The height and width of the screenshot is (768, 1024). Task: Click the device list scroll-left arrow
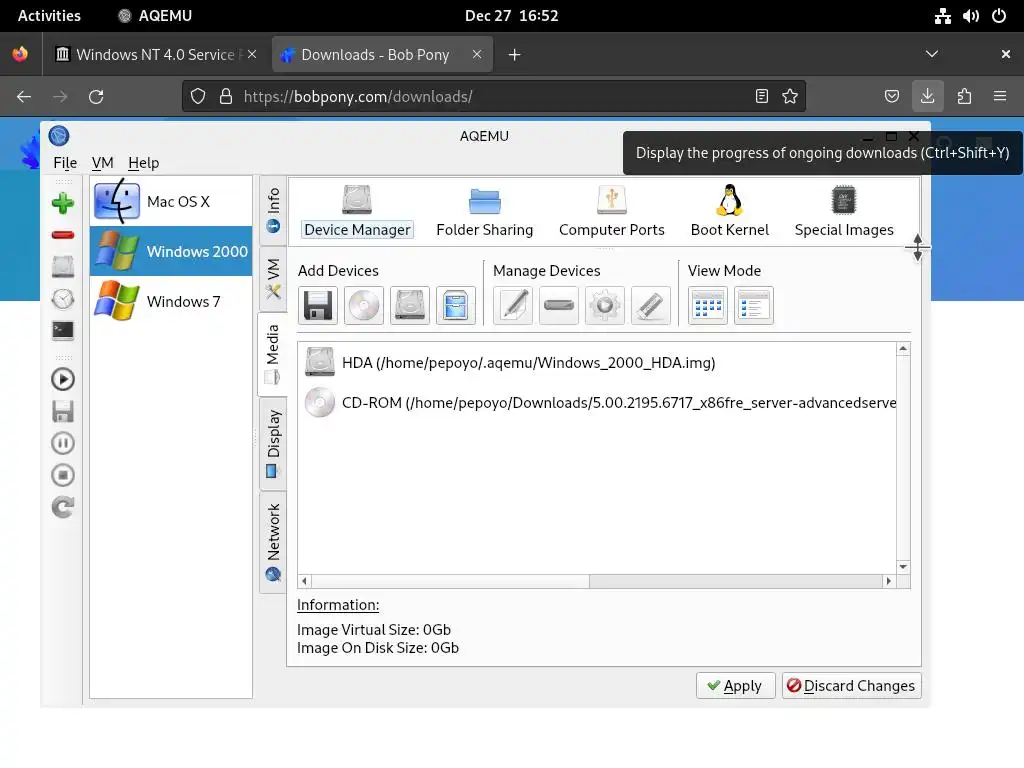pyautogui.click(x=304, y=581)
